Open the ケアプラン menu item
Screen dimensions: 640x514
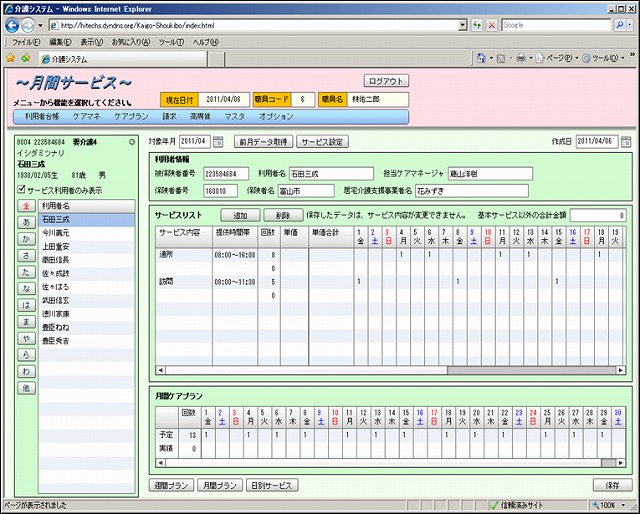click(131, 117)
